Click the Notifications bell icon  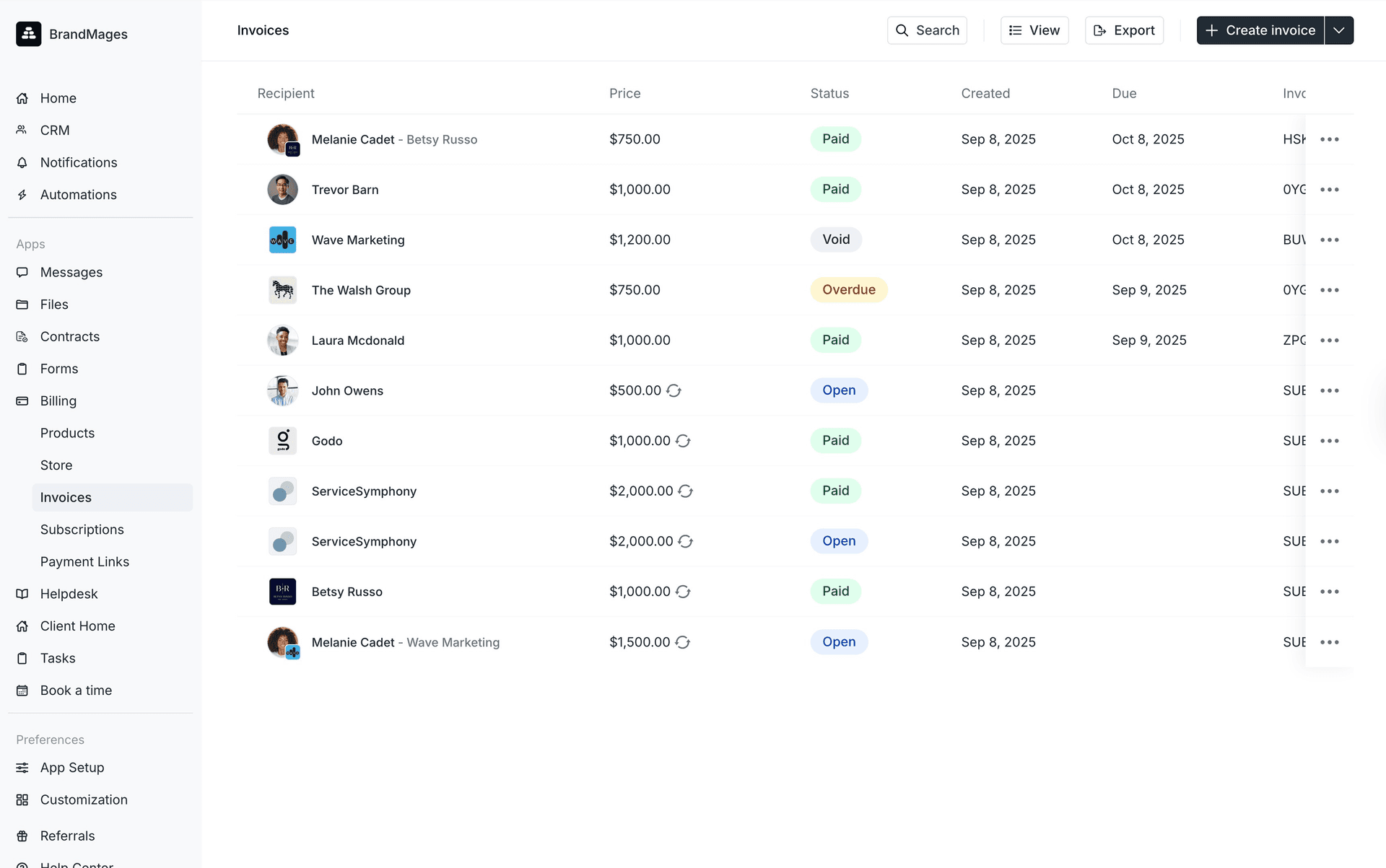pyautogui.click(x=22, y=162)
